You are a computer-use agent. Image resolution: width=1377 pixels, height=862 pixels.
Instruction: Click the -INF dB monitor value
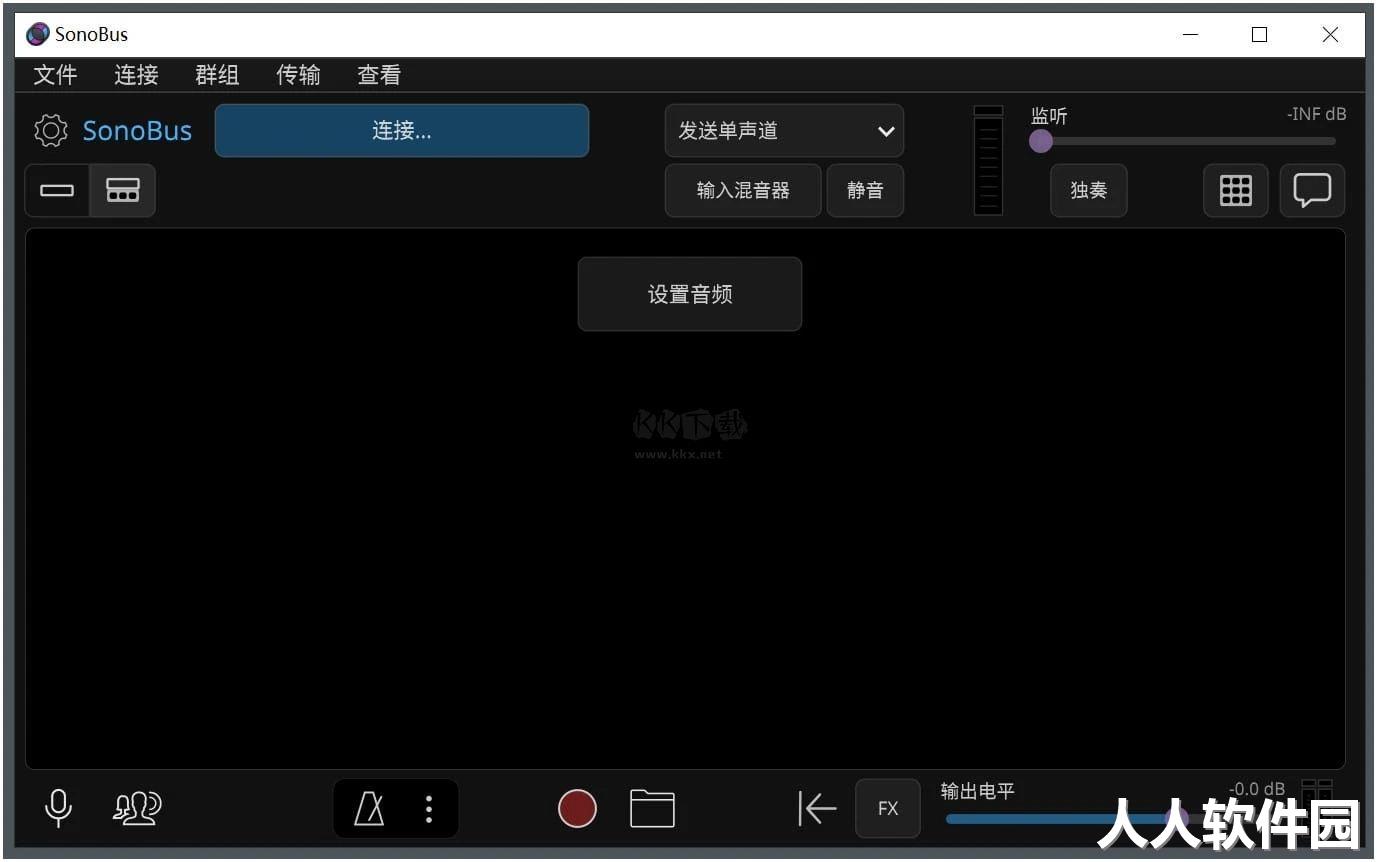point(1316,114)
